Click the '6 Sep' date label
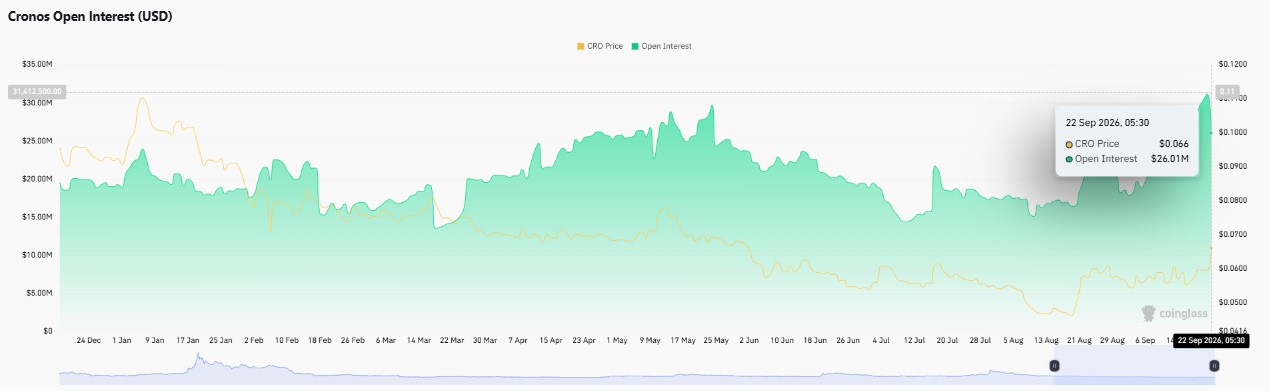 pyautogui.click(x=1144, y=340)
